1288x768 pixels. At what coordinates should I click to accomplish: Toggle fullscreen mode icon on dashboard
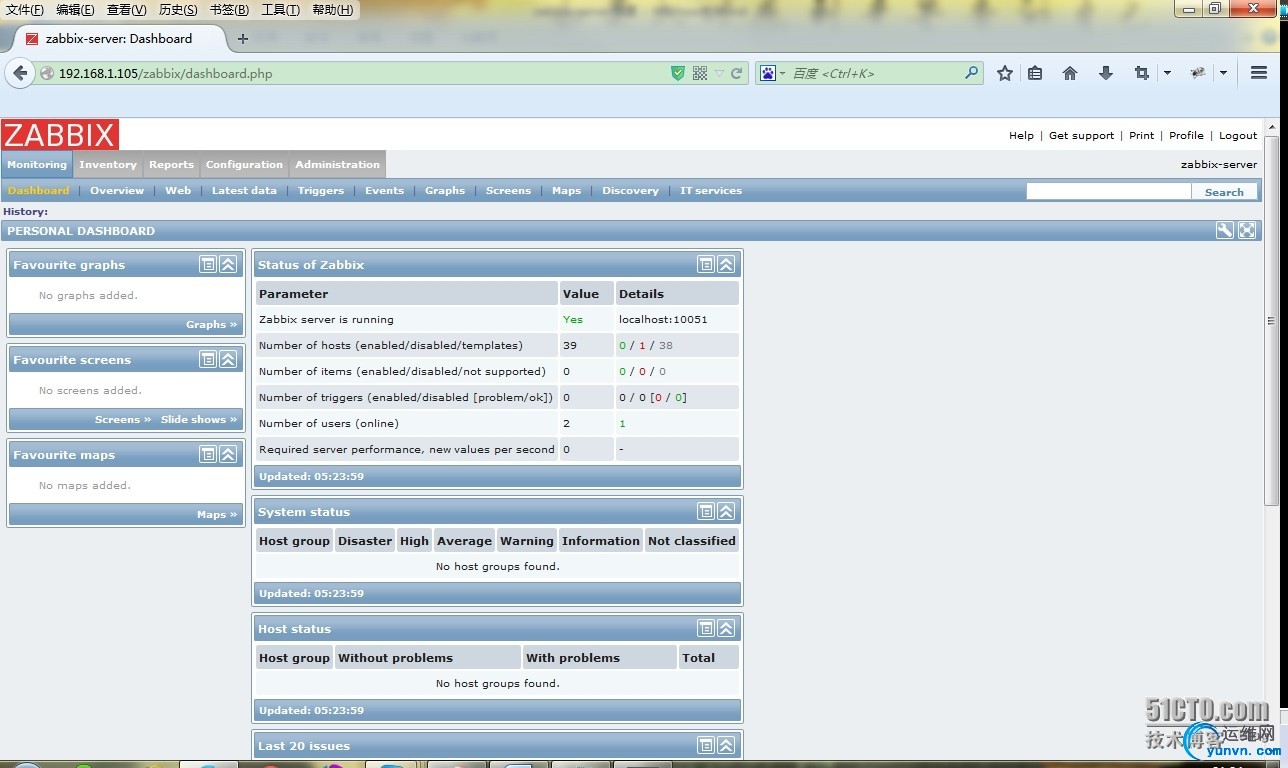1247,230
